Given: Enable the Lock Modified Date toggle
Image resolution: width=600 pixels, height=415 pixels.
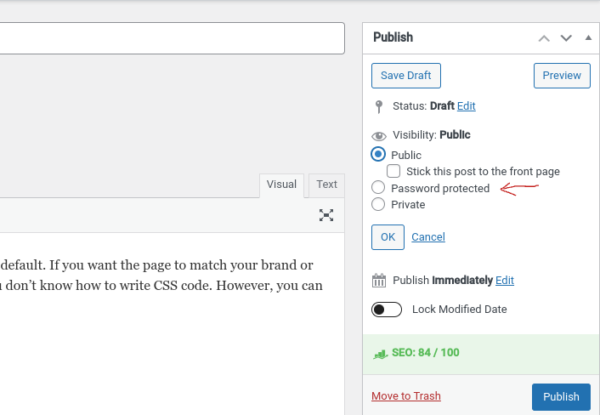Looking at the screenshot, I should [386, 310].
